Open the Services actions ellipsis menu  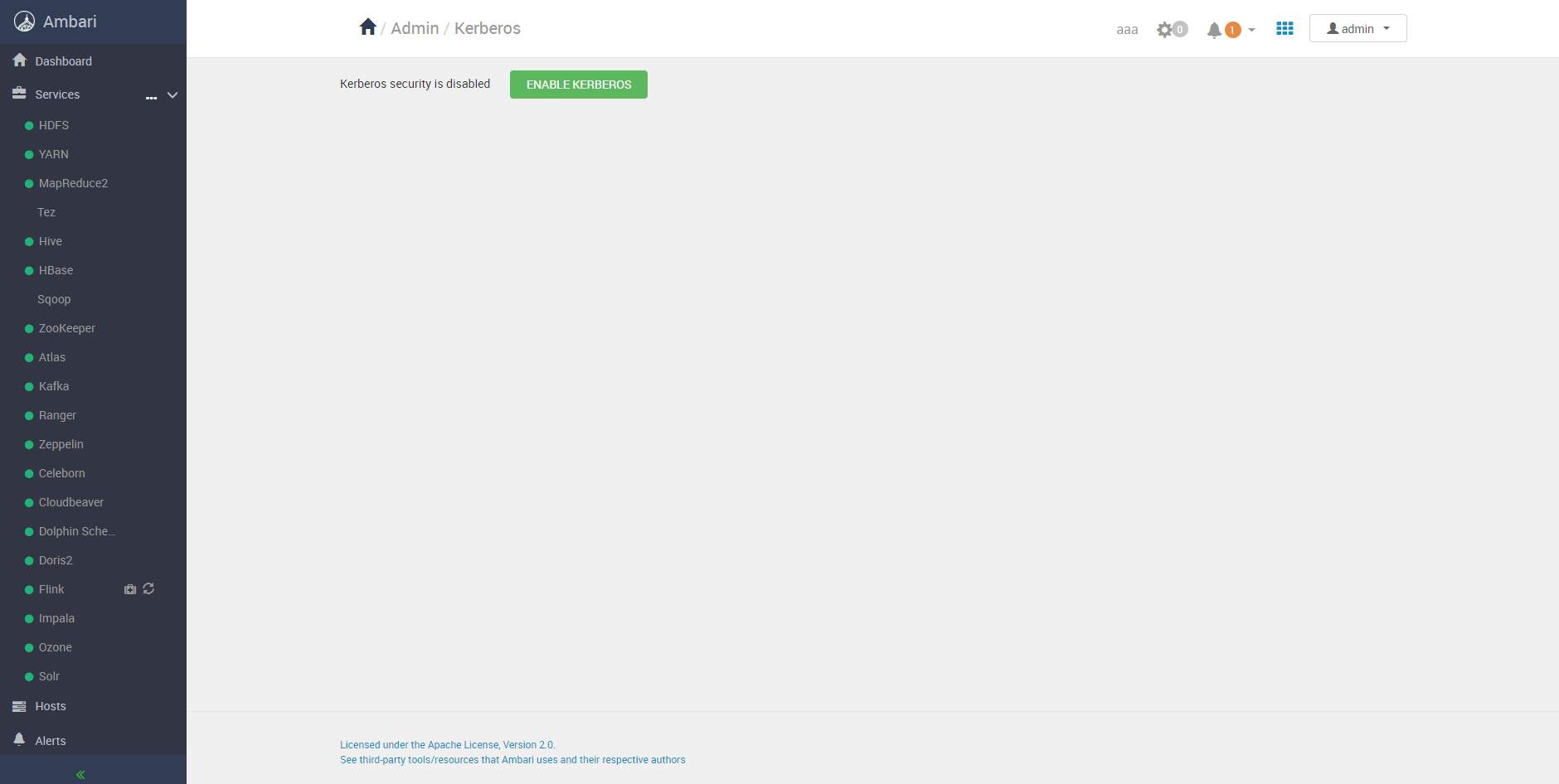[151, 97]
